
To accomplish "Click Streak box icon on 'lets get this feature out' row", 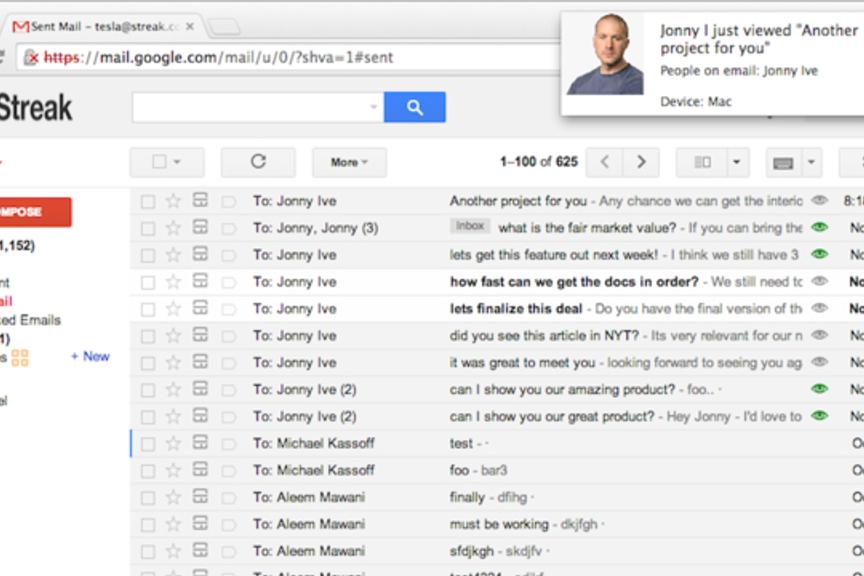I will [200, 254].
